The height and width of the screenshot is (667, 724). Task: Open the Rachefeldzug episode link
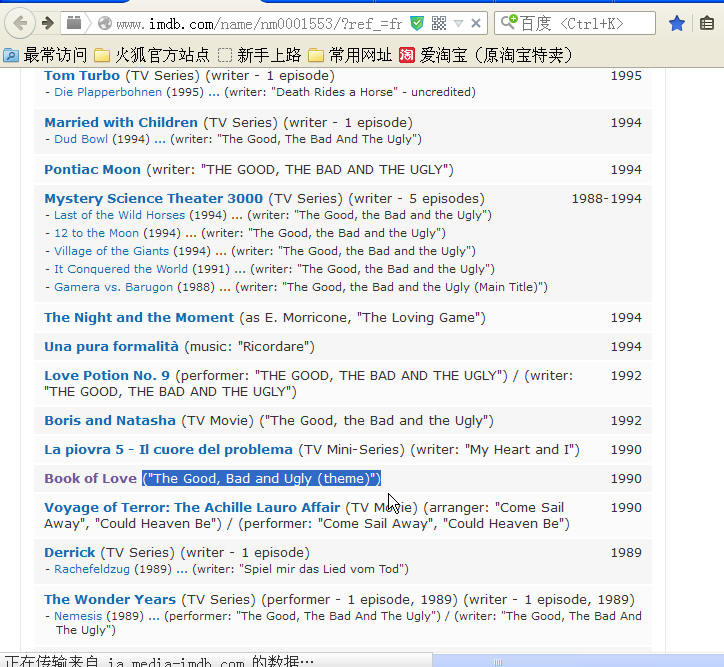[x=92, y=569]
